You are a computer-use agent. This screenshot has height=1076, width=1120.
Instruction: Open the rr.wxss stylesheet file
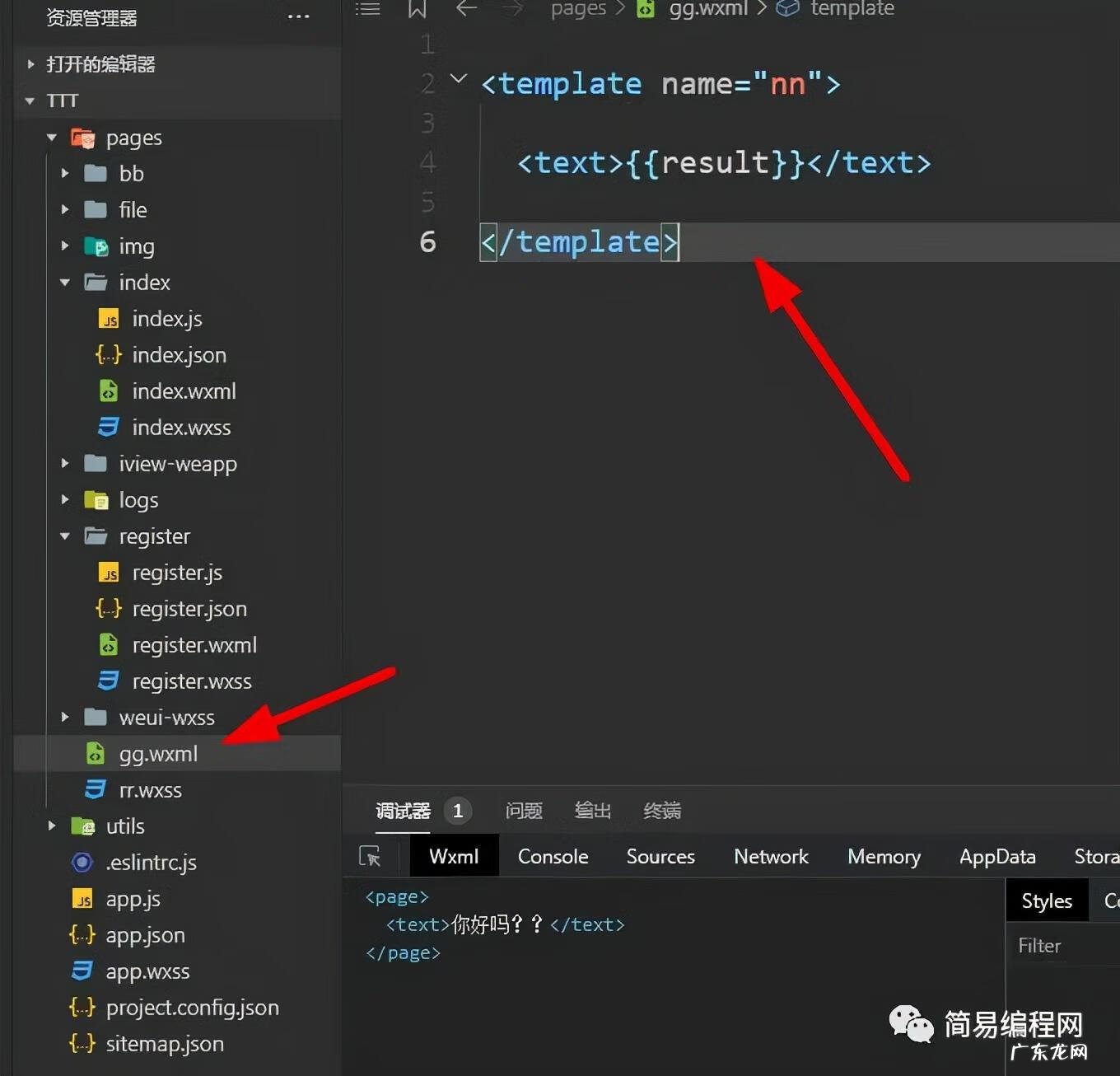point(150,790)
